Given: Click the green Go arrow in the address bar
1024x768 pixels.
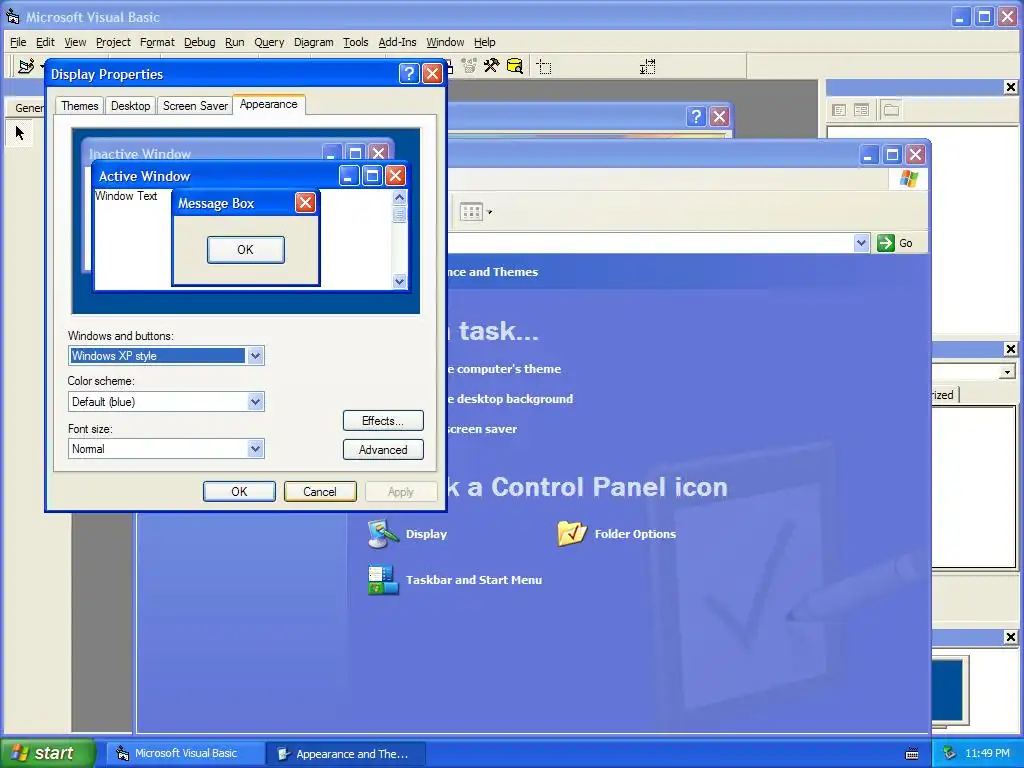Looking at the screenshot, I should click(886, 243).
